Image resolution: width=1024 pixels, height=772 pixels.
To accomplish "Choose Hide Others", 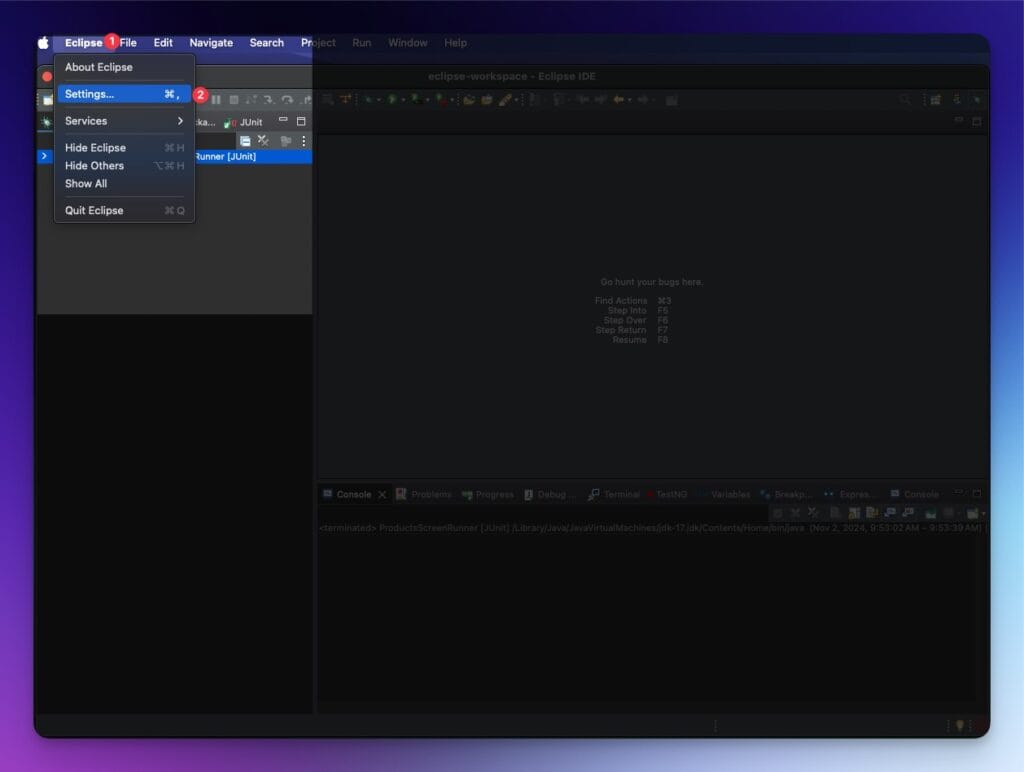I will pos(124,166).
